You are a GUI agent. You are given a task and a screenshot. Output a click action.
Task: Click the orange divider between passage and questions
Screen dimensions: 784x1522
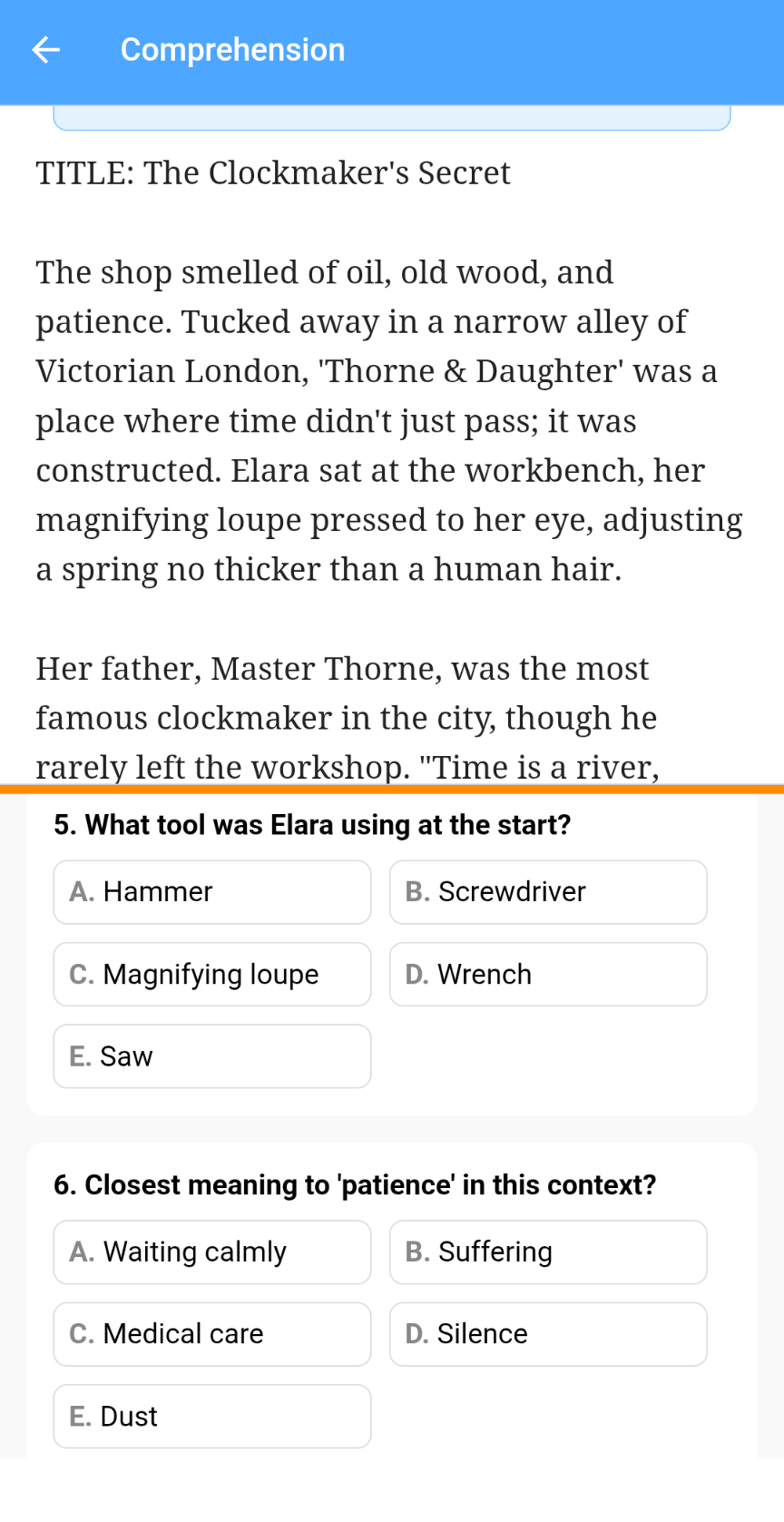pos(392,790)
